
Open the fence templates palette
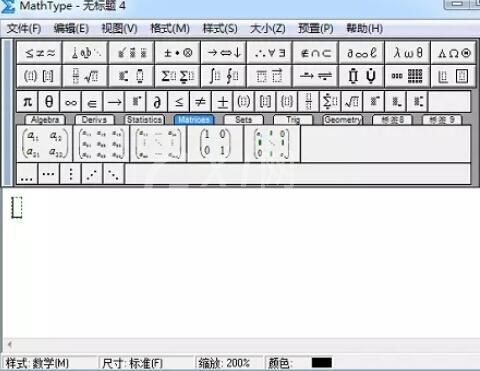click(39, 76)
